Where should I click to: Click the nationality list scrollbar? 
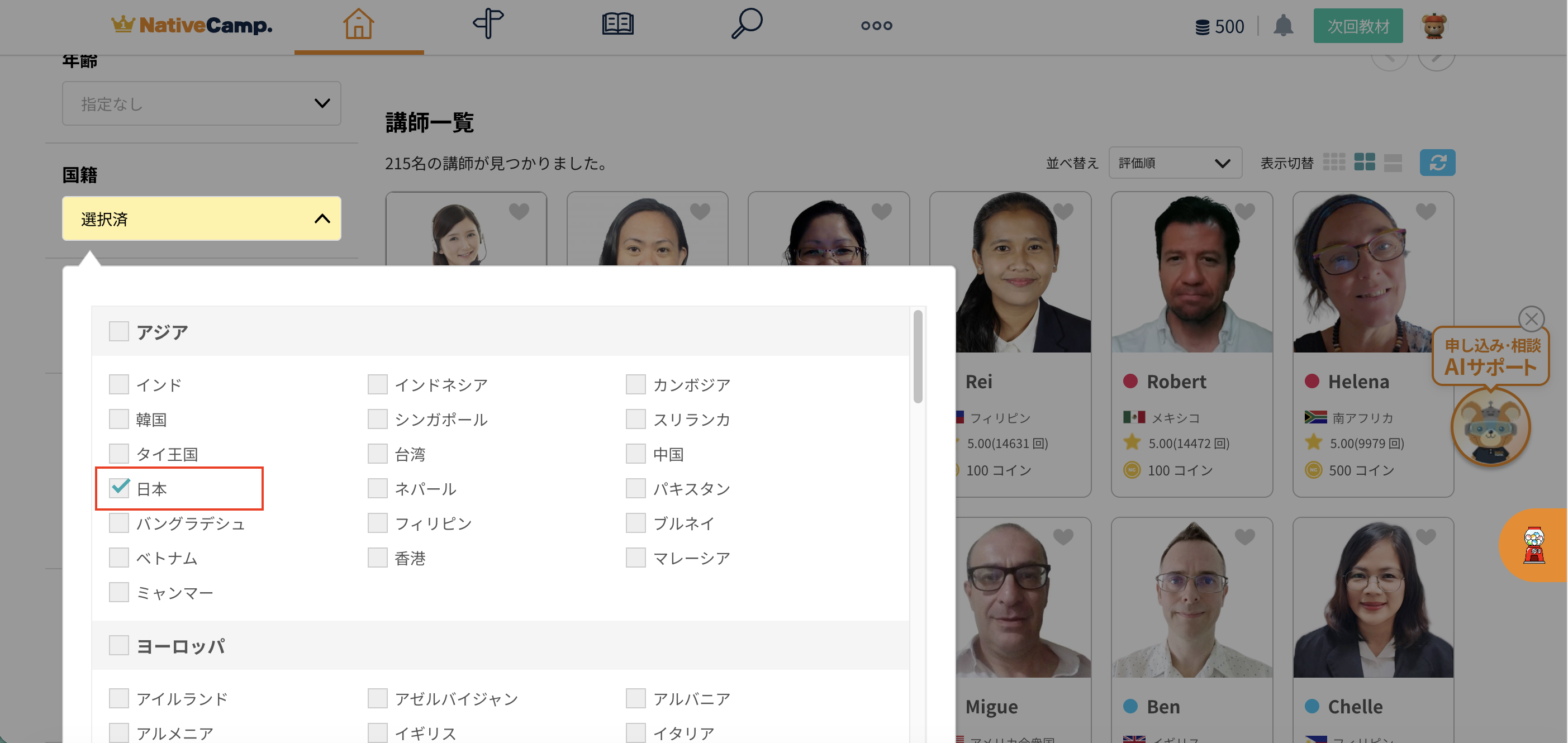(x=918, y=356)
